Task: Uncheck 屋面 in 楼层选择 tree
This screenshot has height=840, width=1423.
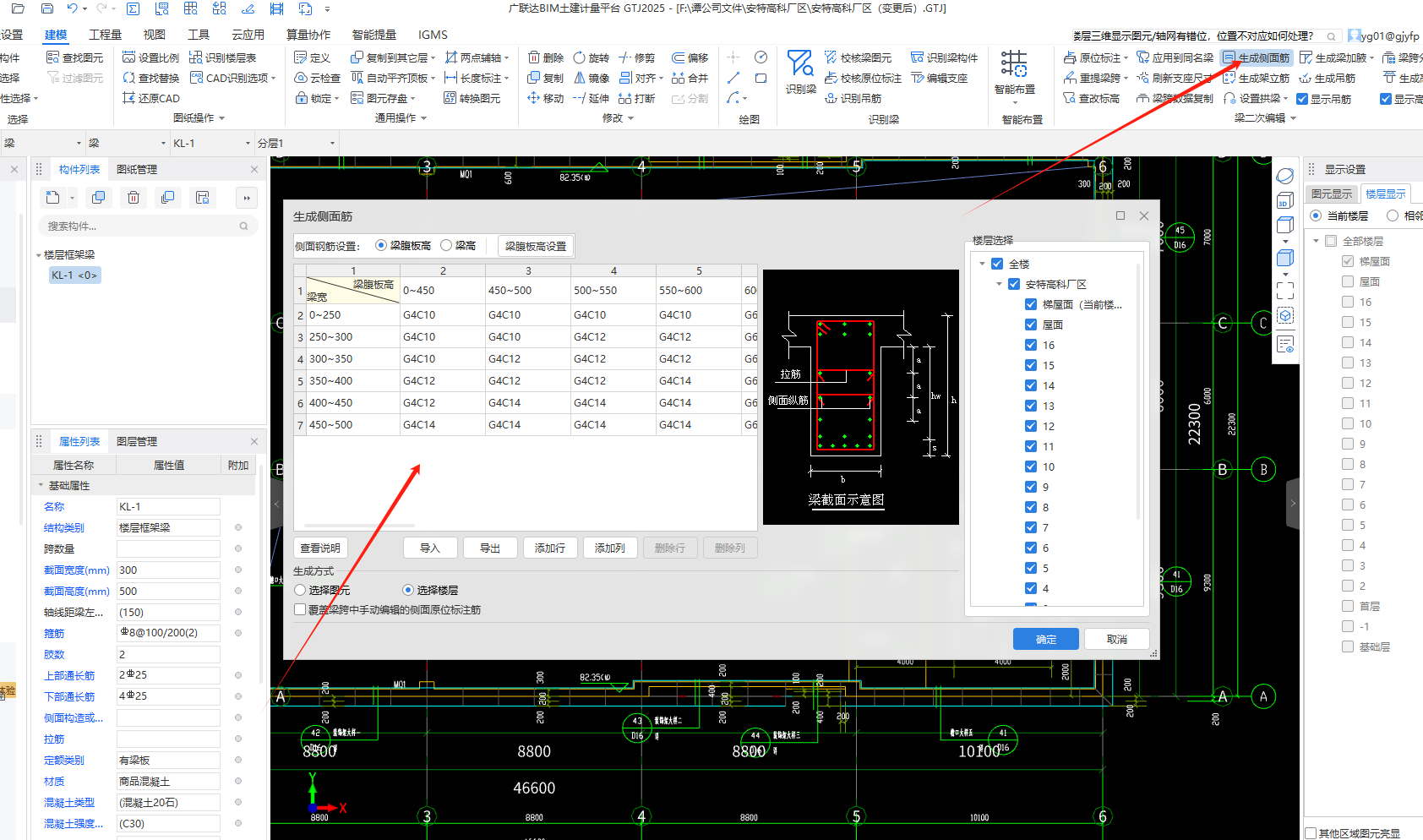Action: (x=1031, y=325)
